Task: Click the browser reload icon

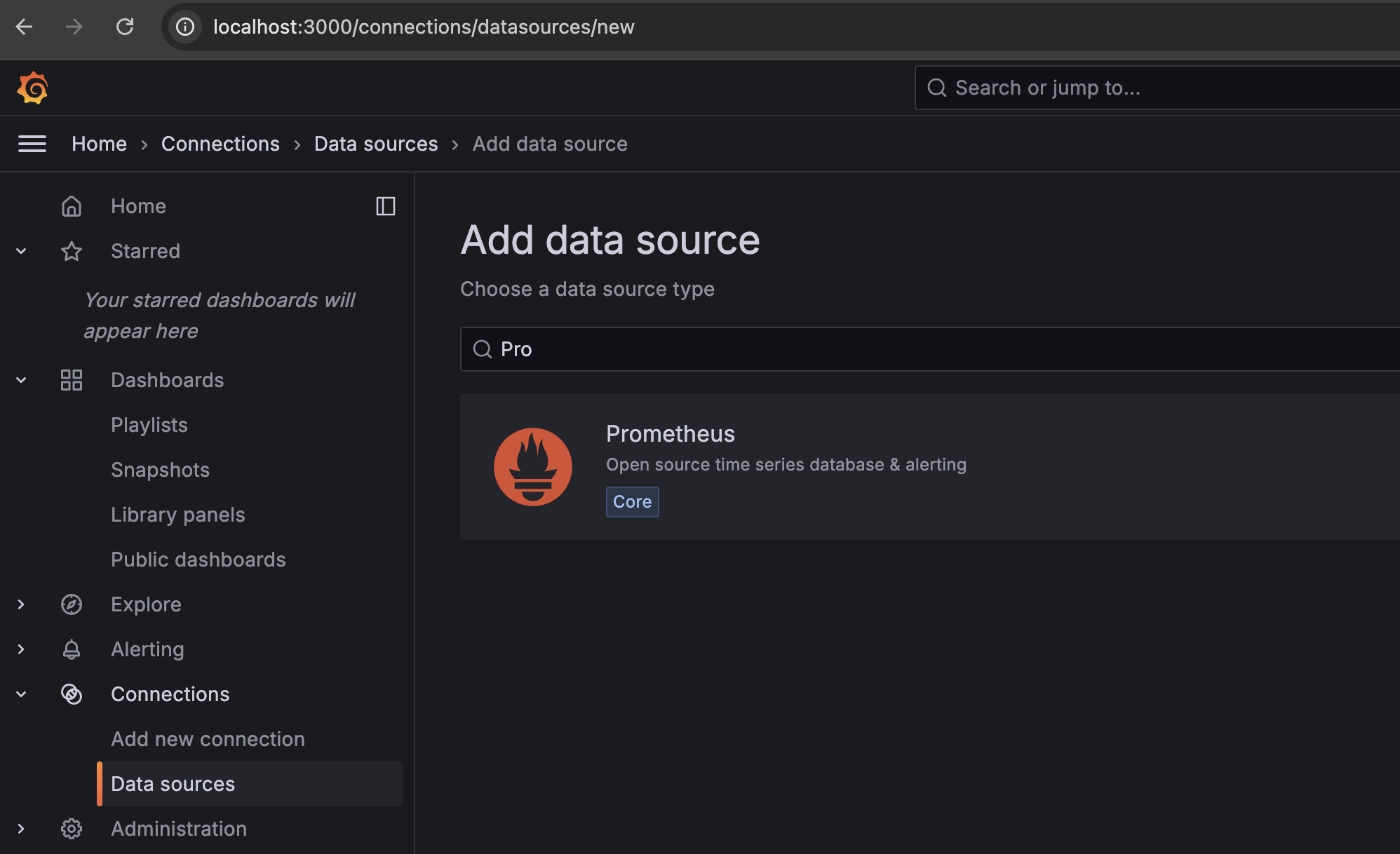Action: 125,27
